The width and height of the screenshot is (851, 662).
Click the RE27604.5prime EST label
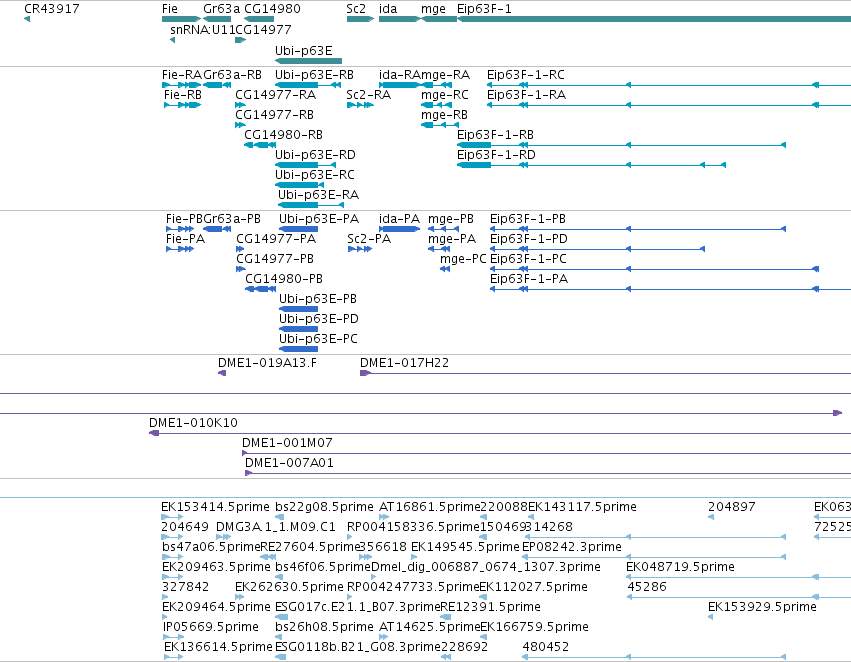pos(311,547)
